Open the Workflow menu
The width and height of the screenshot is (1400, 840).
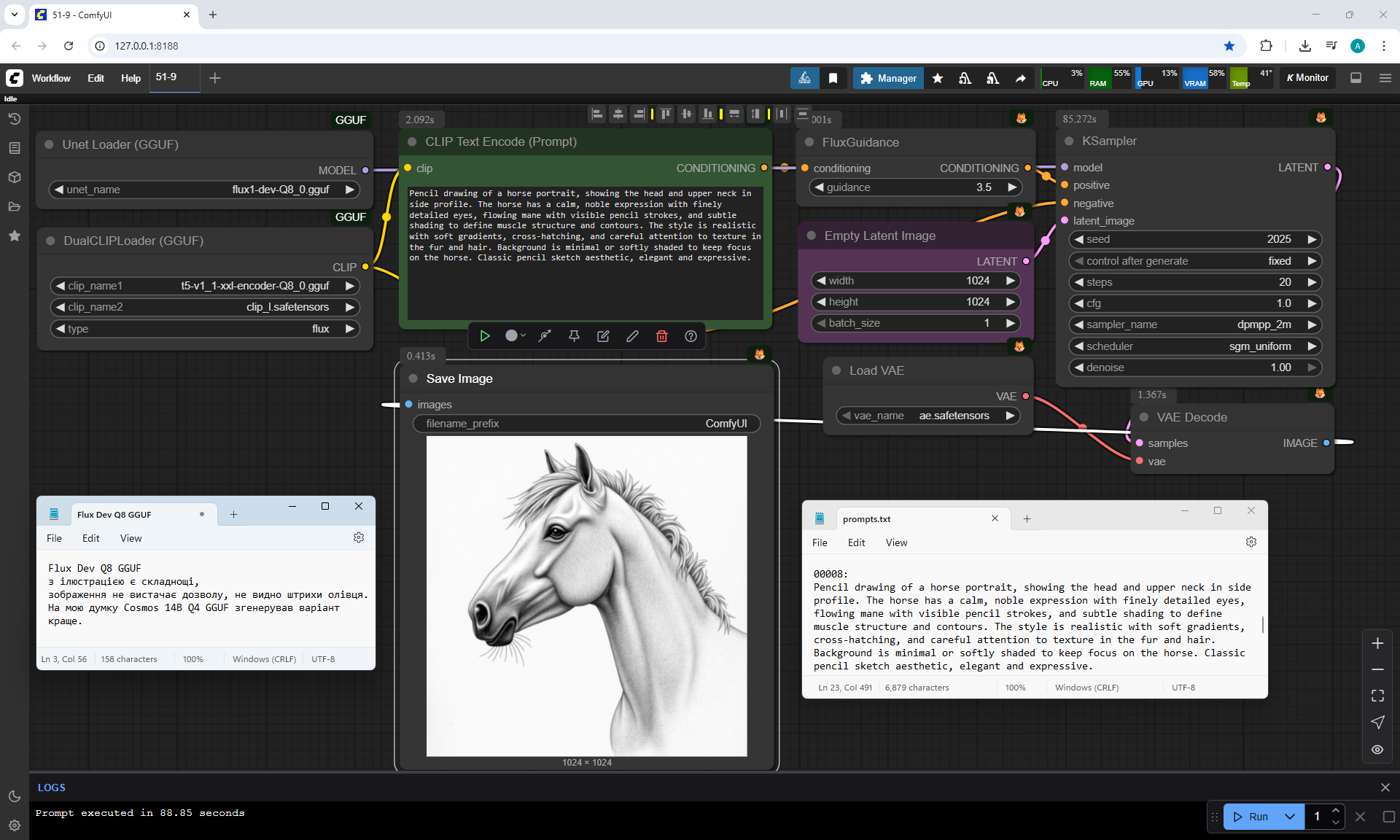coord(51,78)
